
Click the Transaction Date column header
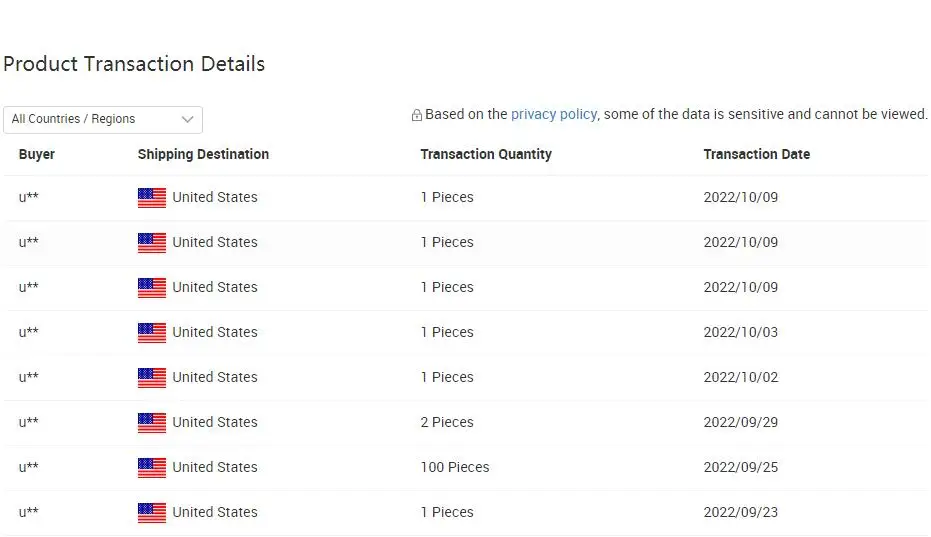point(756,154)
